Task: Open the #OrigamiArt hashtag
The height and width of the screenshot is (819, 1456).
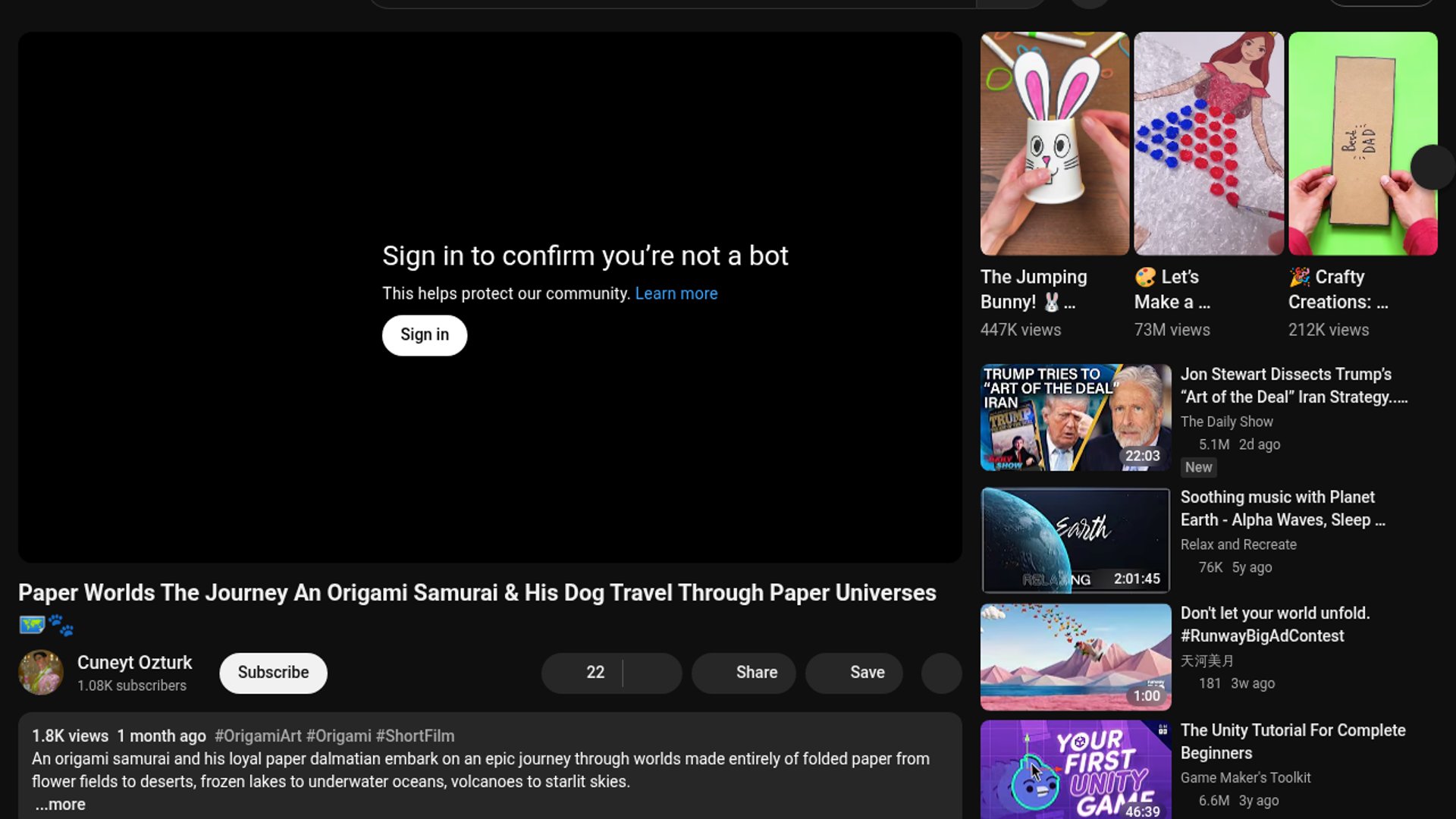Action: tap(258, 736)
